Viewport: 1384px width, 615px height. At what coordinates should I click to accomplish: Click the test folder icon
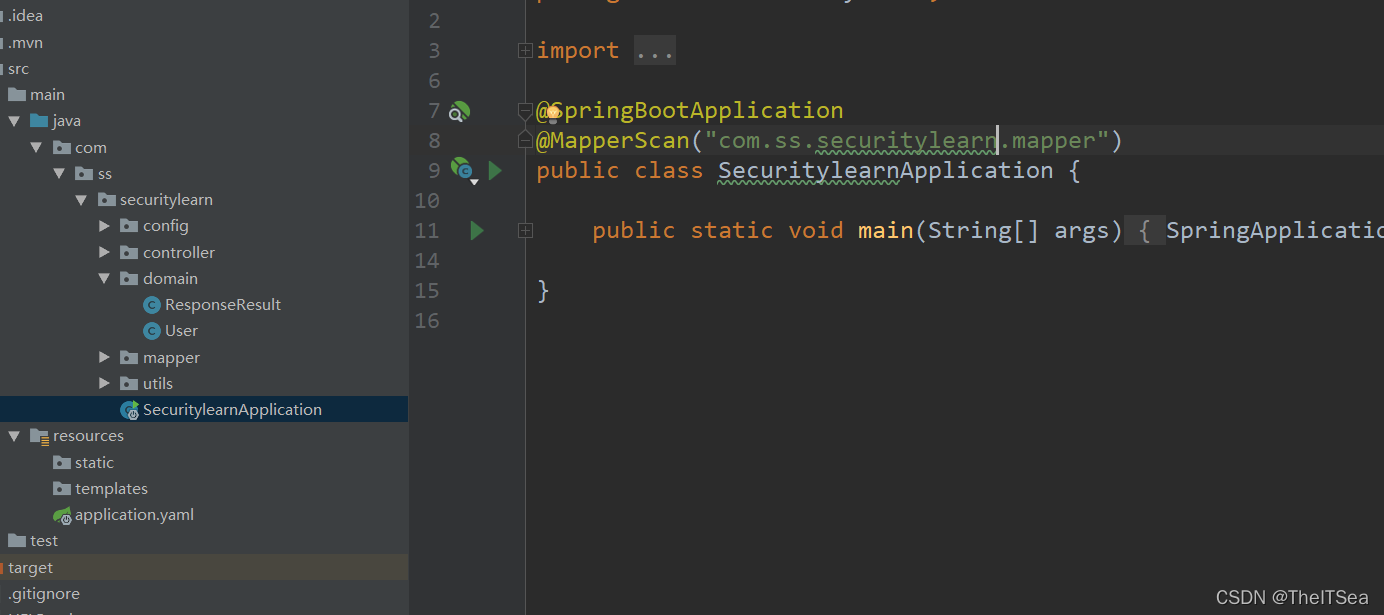[x=17, y=540]
